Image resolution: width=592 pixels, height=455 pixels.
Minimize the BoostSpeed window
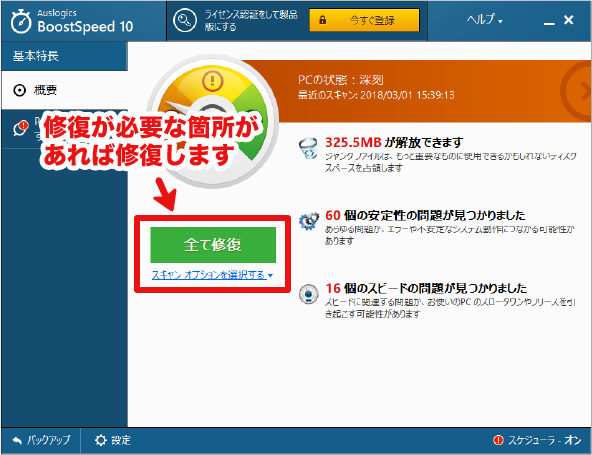coord(549,23)
